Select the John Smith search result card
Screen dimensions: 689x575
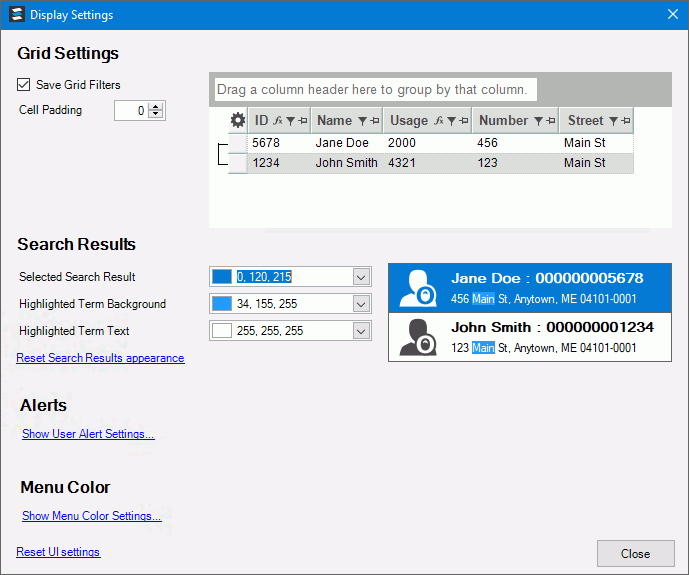tap(530, 337)
